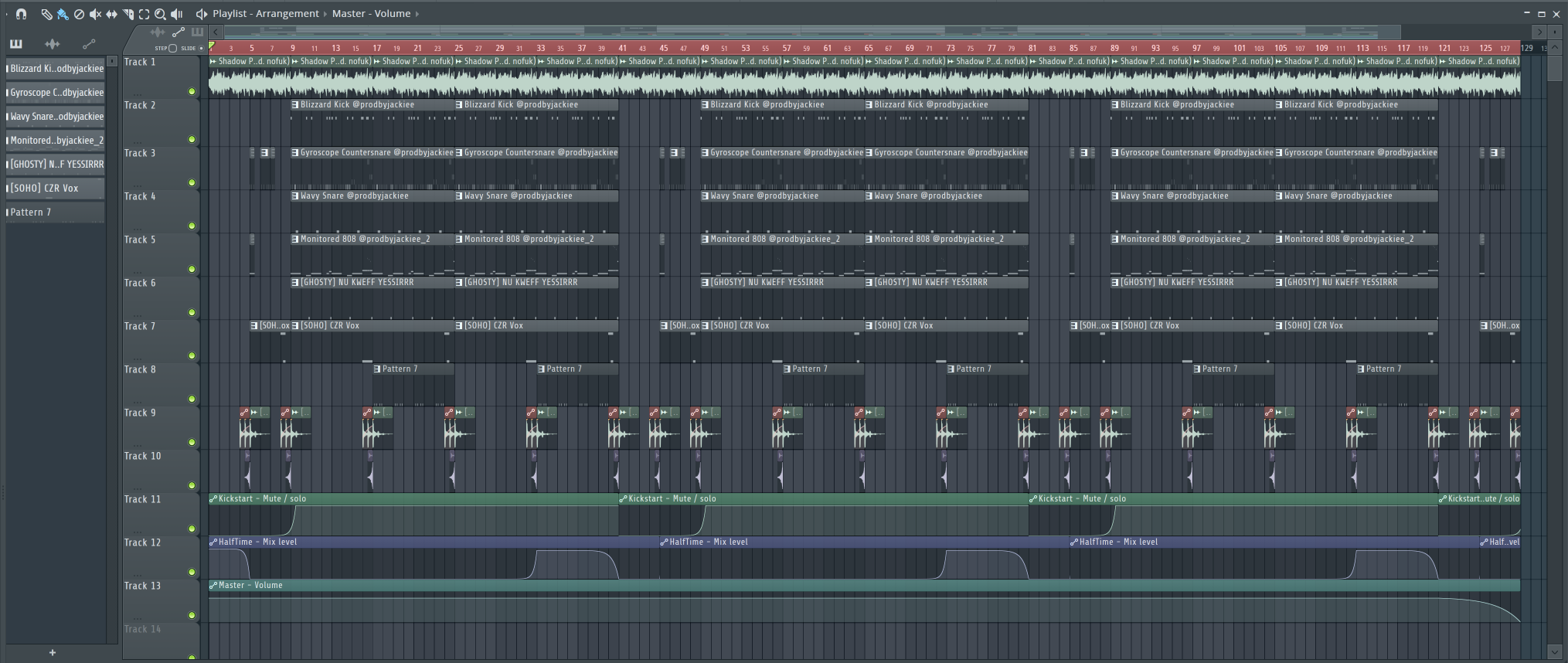Select the Paint brush tool
The image size is (1568, 663).
63,14
